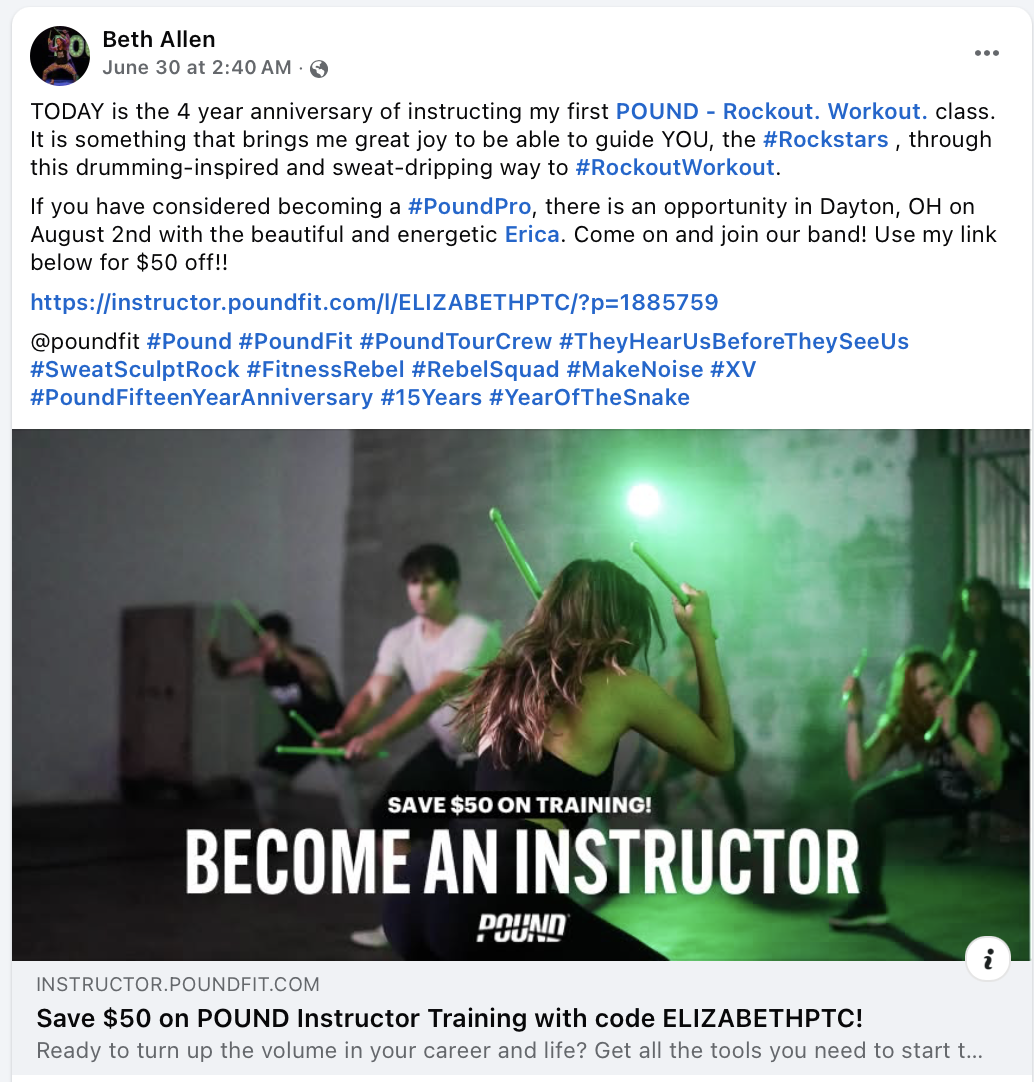Open the three-dot post options menu

click(986, 53)
